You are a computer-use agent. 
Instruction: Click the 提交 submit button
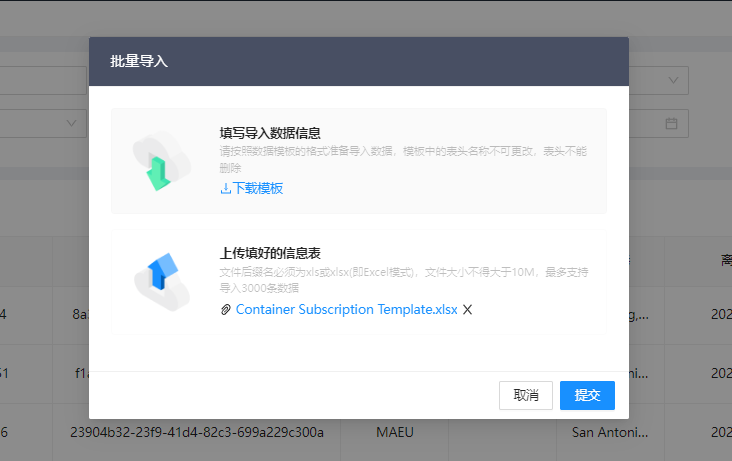(x=587, y=395)
